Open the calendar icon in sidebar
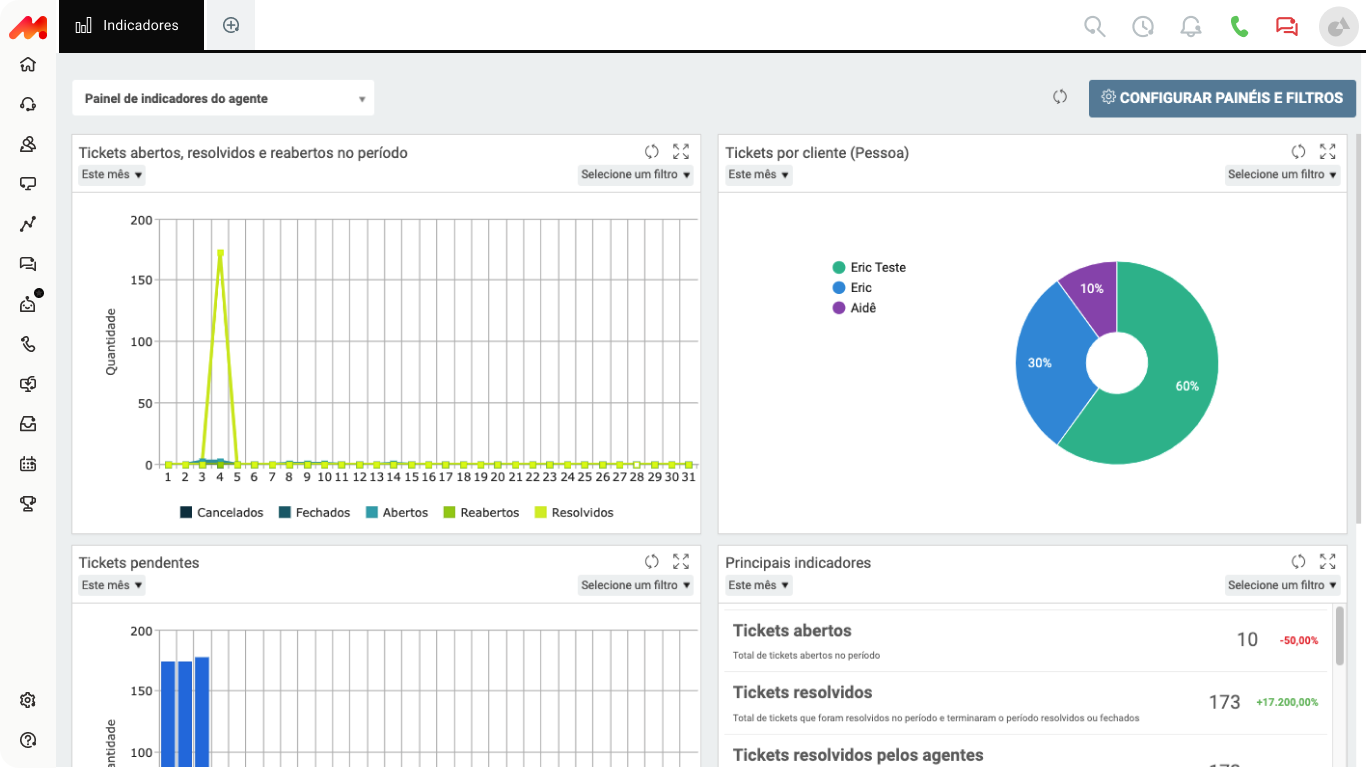The image size is (1366, 768). click(x=28, y=464)
